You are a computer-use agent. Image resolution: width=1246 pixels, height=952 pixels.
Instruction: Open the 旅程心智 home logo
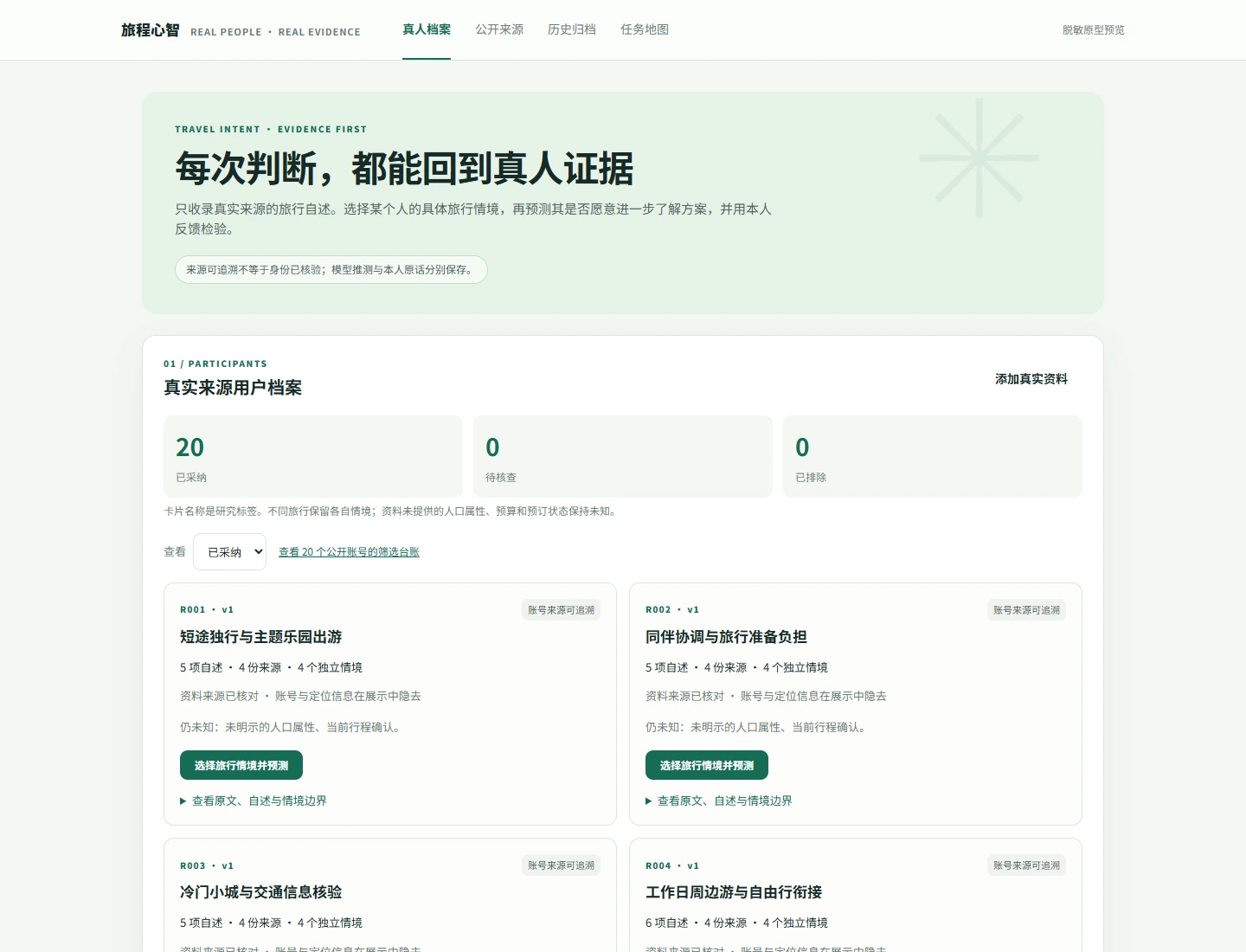coord(151,30)
